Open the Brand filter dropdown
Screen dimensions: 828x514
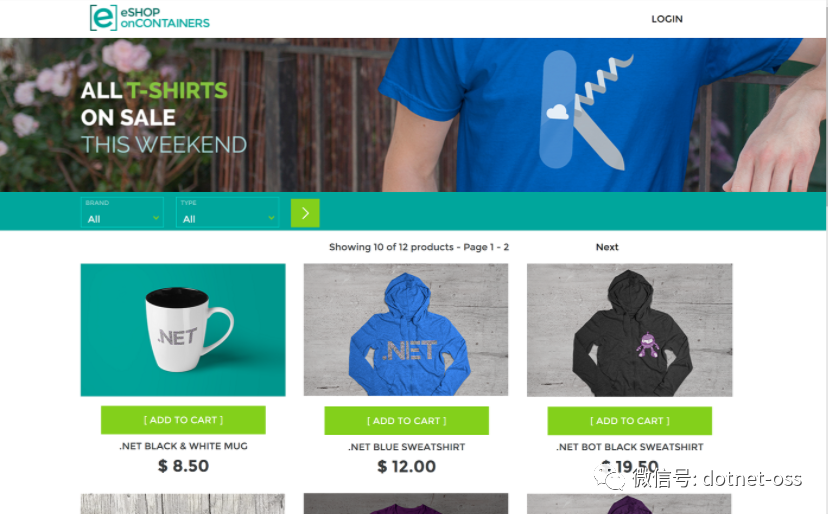point(122,212)
